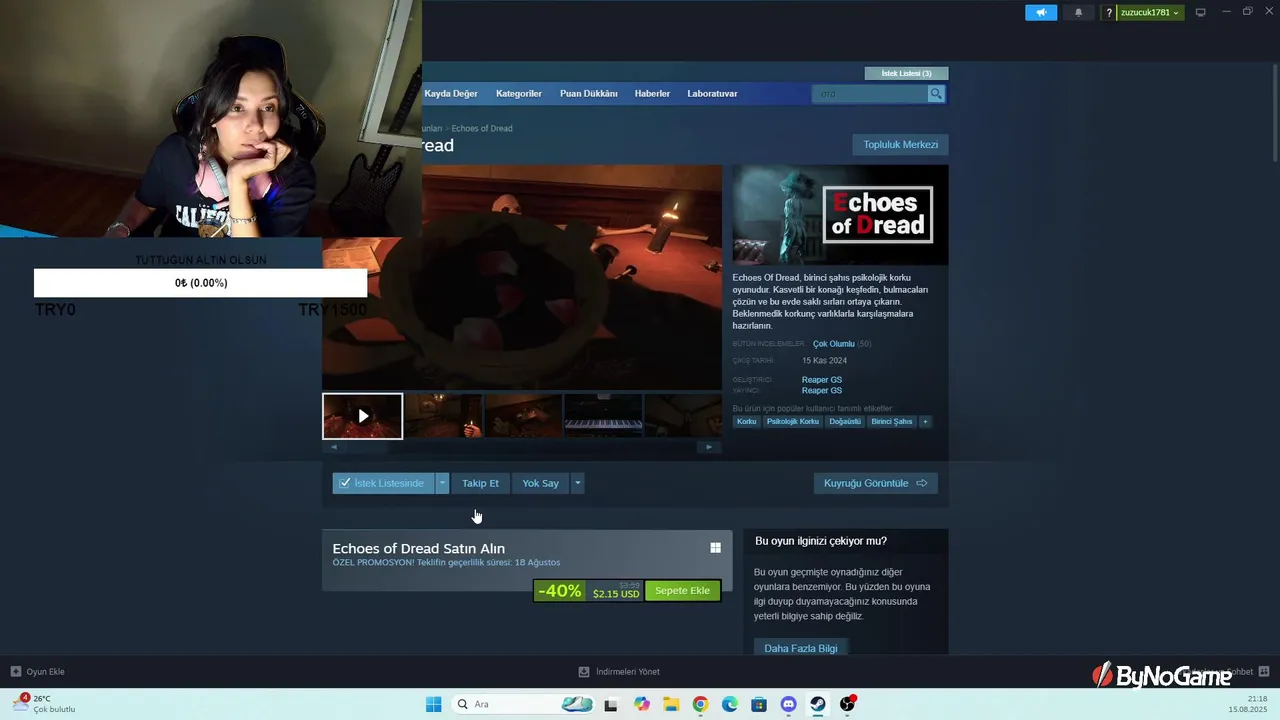Image resolution: width=1280 pixels, height=720 pixels.
Task: Open File Explorer from the taskbar
Action: point(670,704)
